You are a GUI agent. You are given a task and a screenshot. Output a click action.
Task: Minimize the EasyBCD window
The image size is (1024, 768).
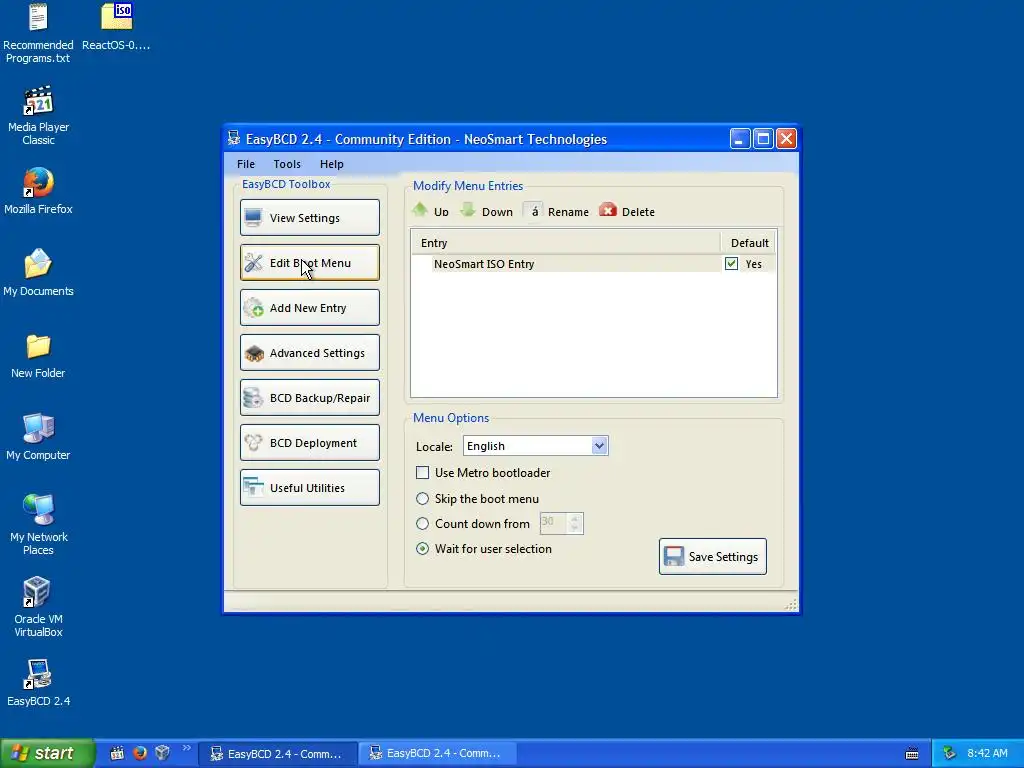click(740, 138)
